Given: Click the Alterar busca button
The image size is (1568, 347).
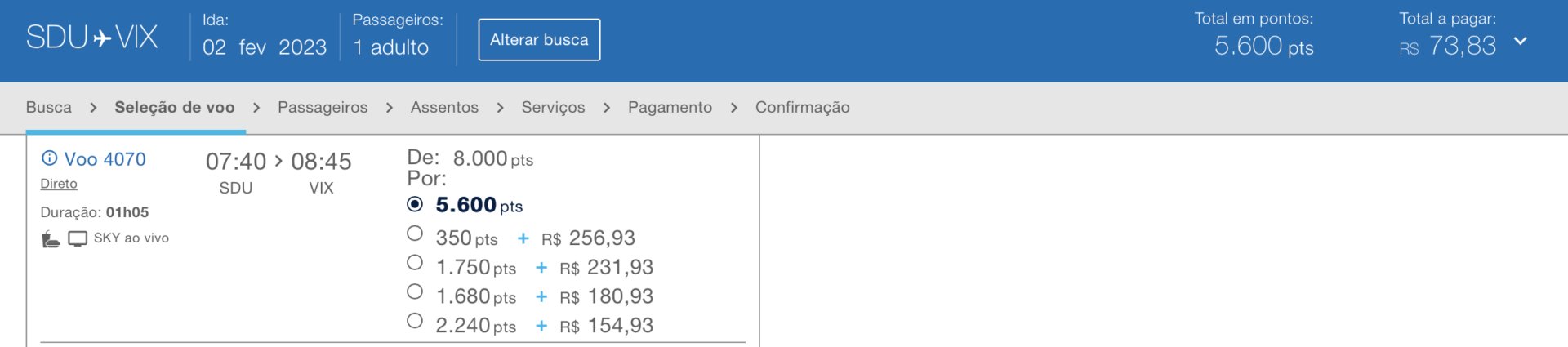Looking at the screenshot, I should click(539, 39).
